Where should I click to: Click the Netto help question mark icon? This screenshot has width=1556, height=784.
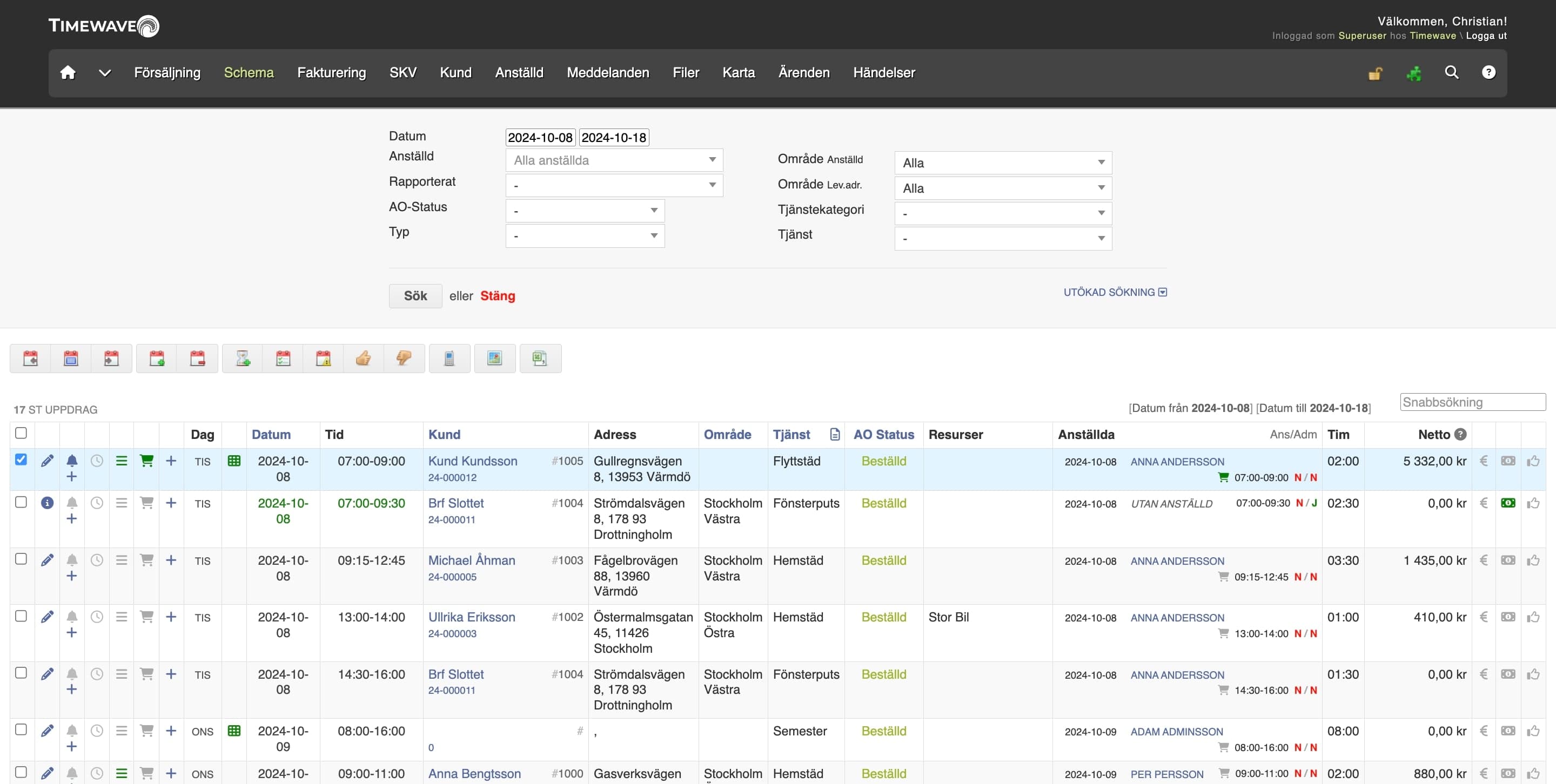[x=1460, y=435]
